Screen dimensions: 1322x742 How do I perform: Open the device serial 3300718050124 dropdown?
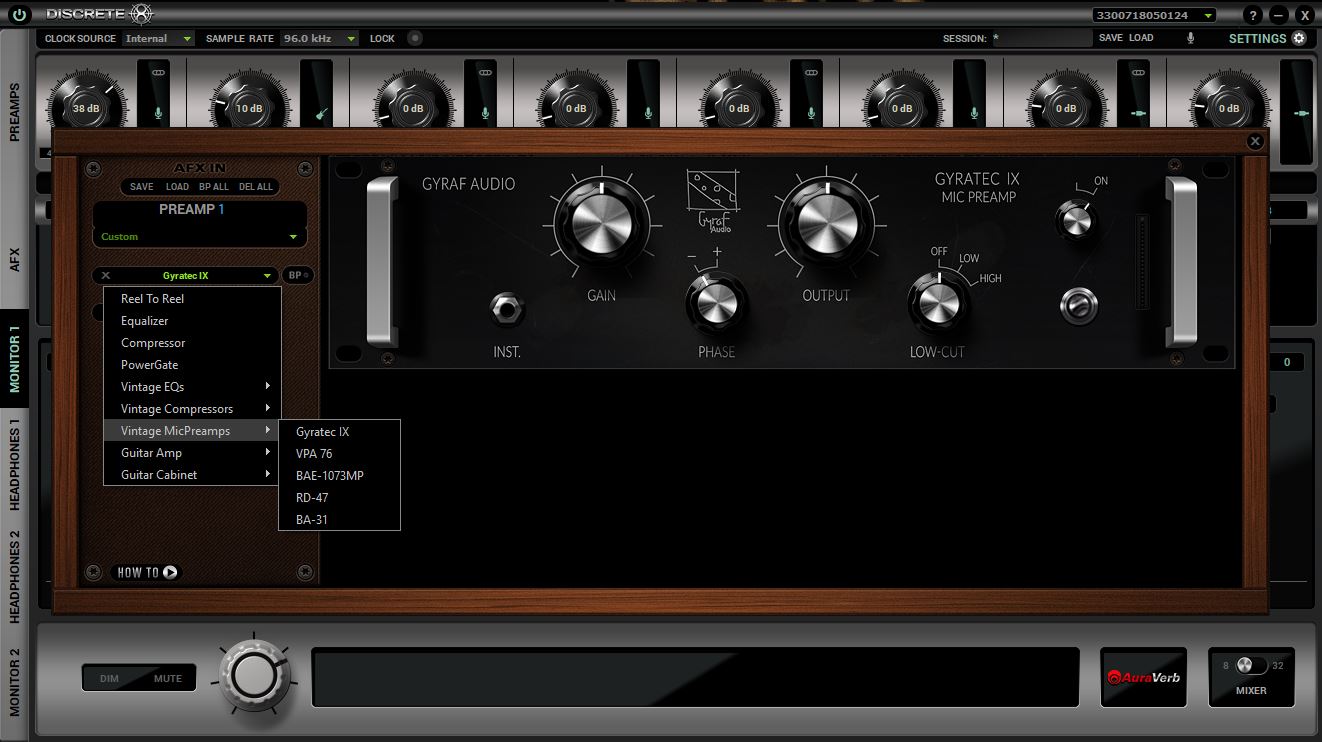1154,15
